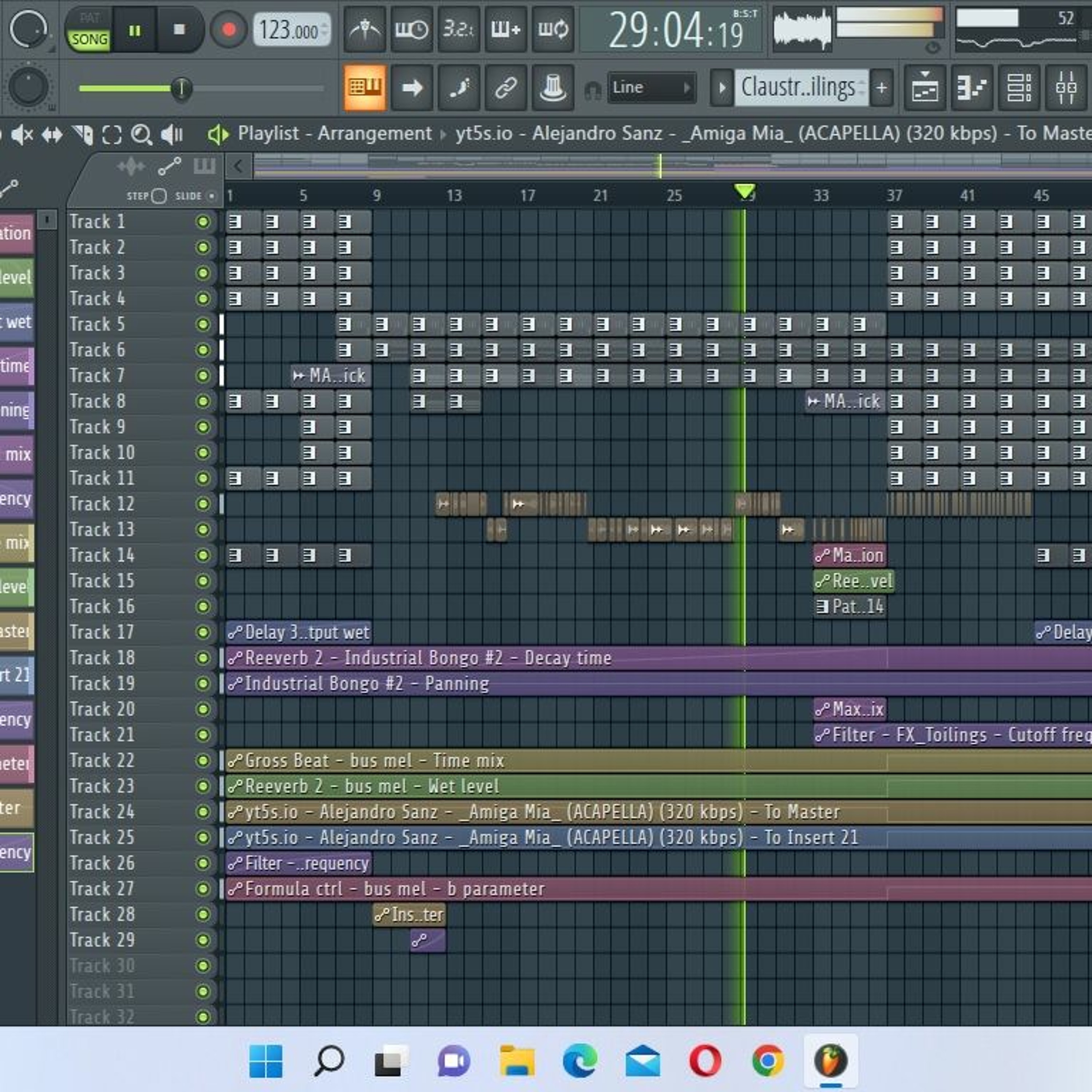Expand pattern options arrow beside Claustr..ilings
Image resolution: width=1092 pixels, height=1092 pixels.
pyautogui.click(x=722, y=88)
